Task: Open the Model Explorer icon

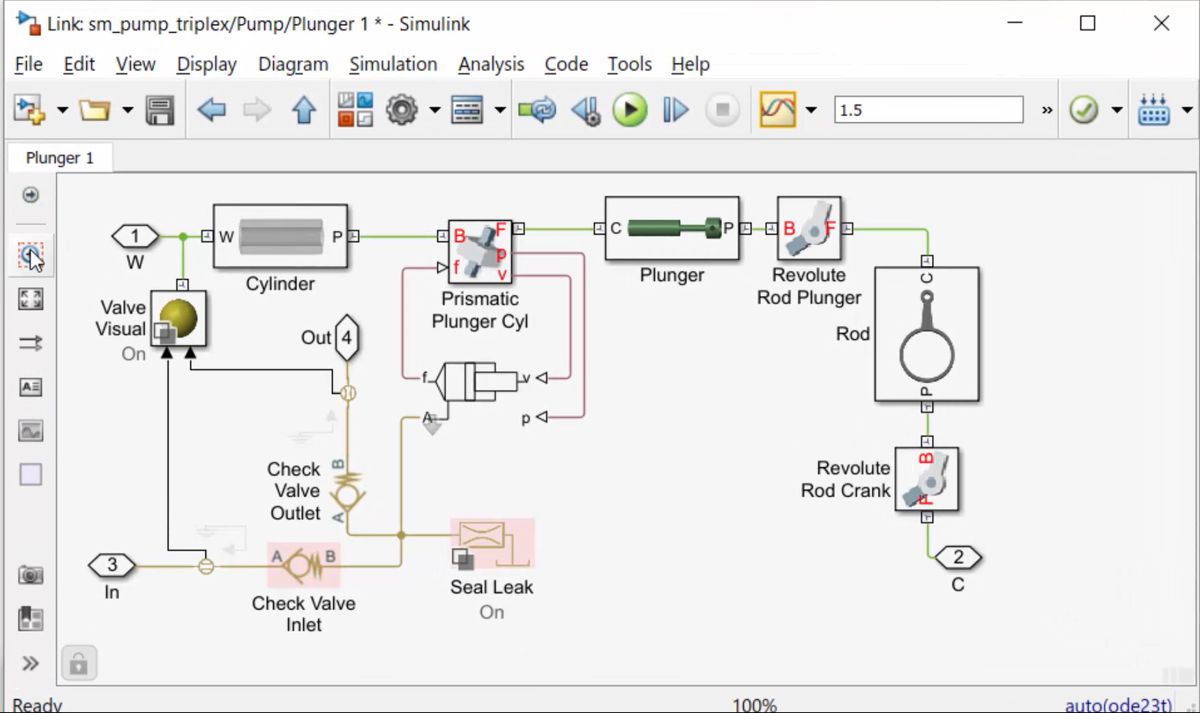Action: tap(468, 110)
